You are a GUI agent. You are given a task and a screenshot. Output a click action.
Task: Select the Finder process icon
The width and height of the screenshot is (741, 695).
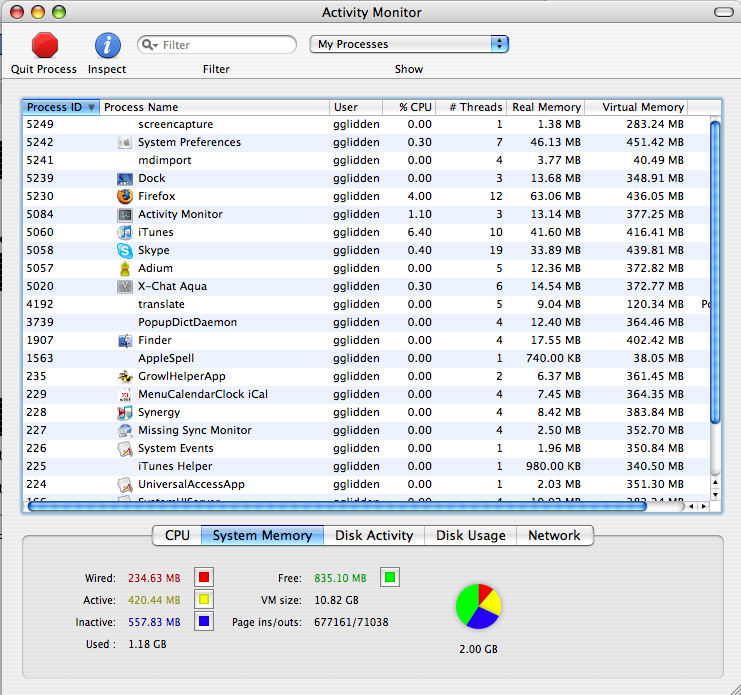click(125, 340)
